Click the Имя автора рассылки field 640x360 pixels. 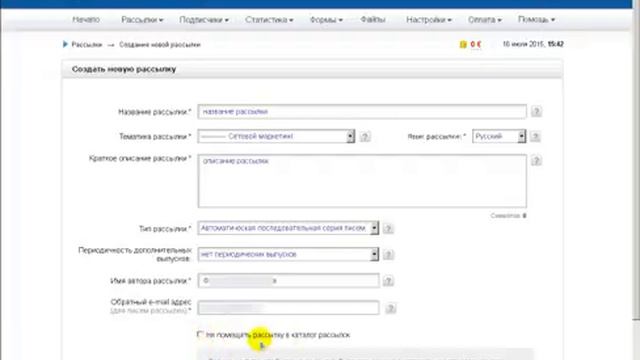[288, 281]
